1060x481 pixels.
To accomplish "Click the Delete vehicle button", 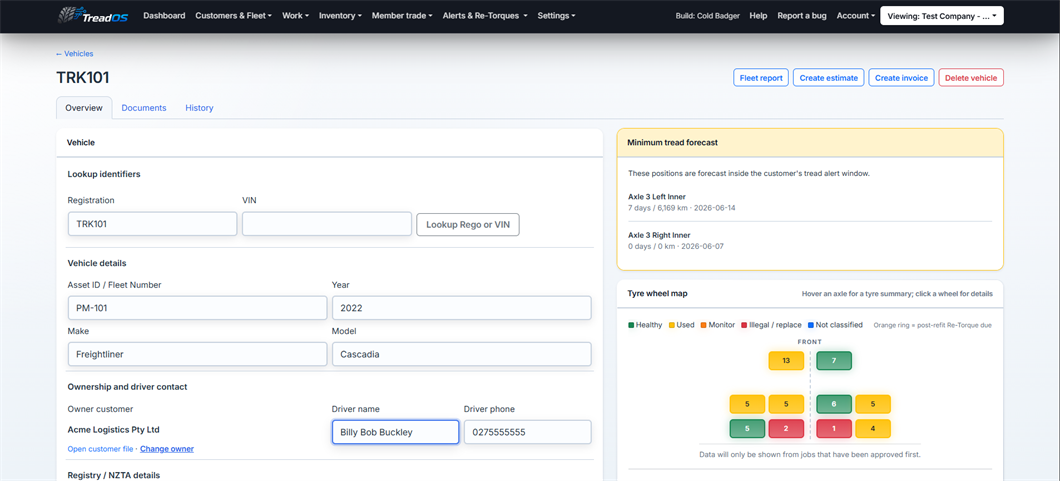I will (x=971, y=78).
